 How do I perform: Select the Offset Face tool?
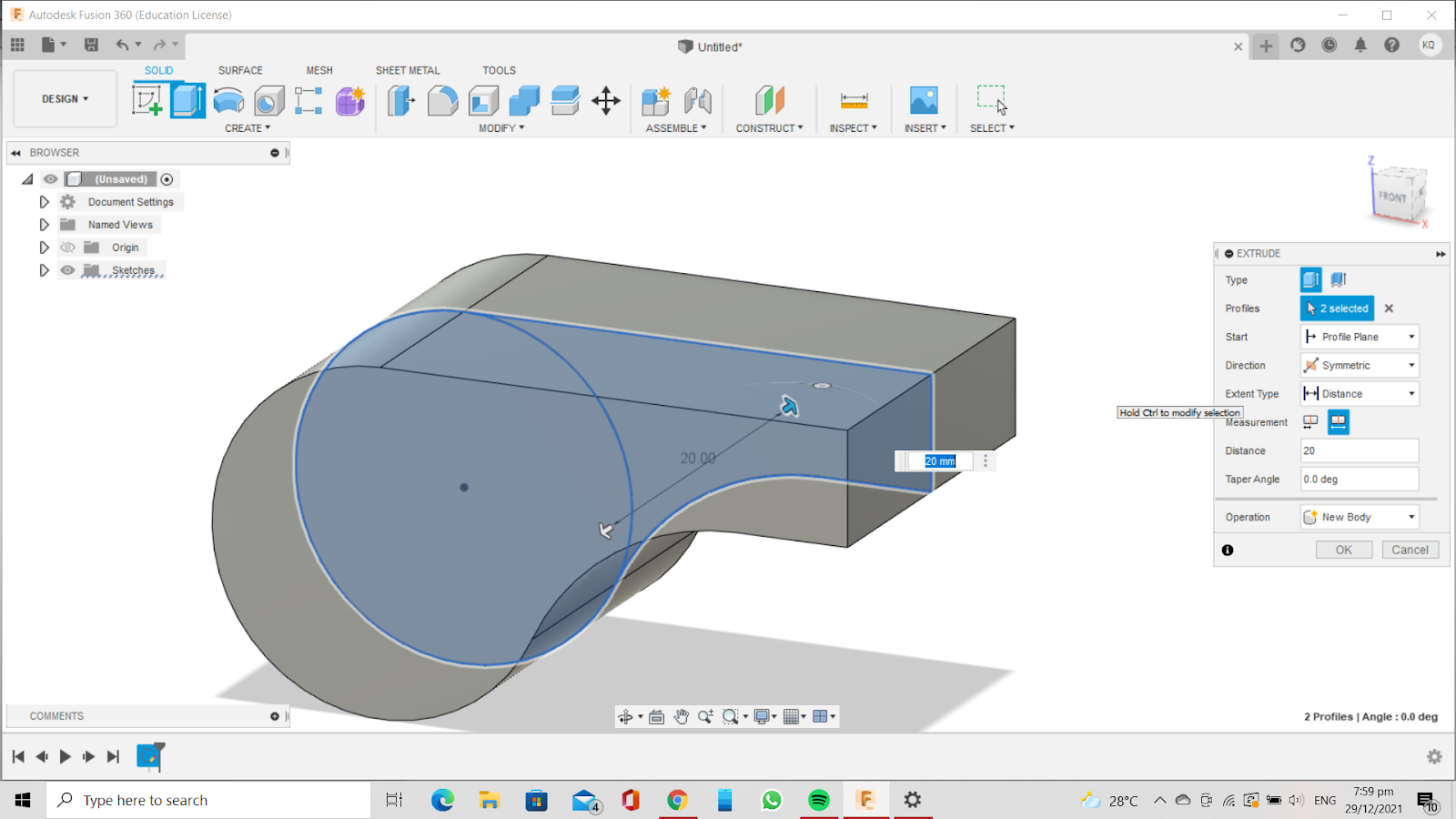[565, 100]
